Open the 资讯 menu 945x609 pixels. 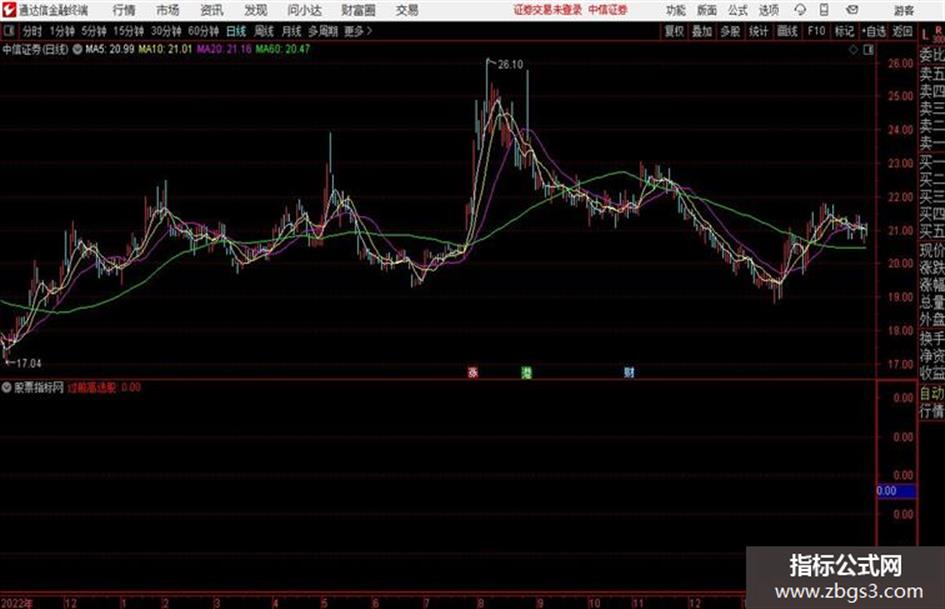[x=212, y=10]
